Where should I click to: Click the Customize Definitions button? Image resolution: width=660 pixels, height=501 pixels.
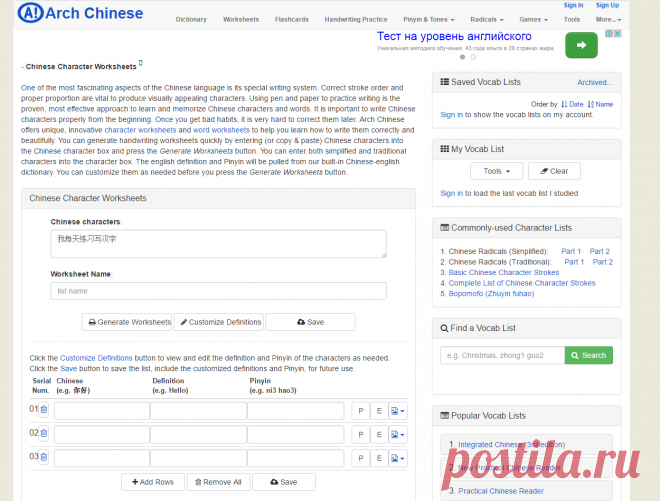pos(218,322)
